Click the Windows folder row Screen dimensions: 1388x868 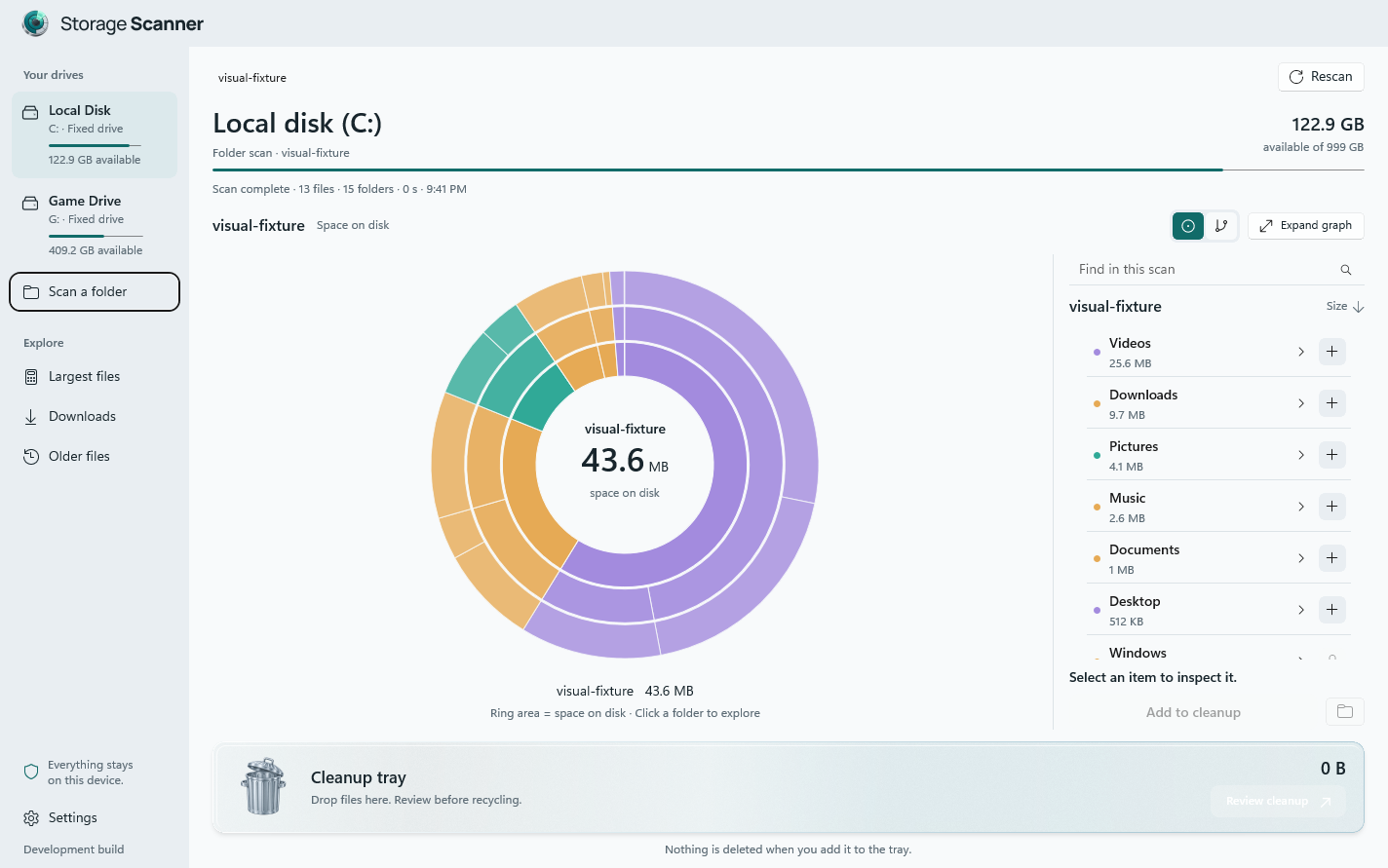pos(1217,652)
